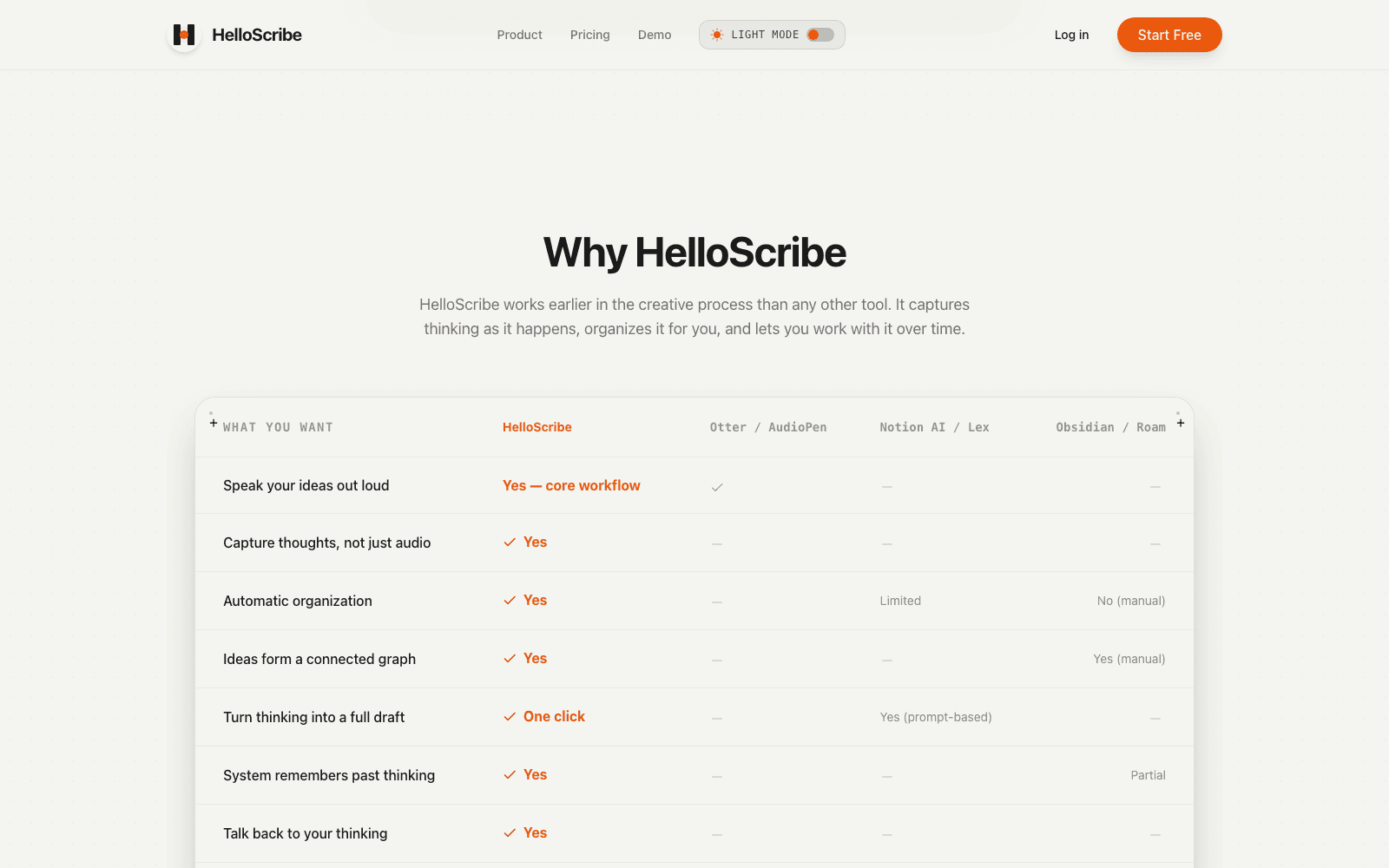The width and height of the screenshot is (1389, 868).
Task: Click the 'Yes (prompt-based)' cell
Action: 936,717
